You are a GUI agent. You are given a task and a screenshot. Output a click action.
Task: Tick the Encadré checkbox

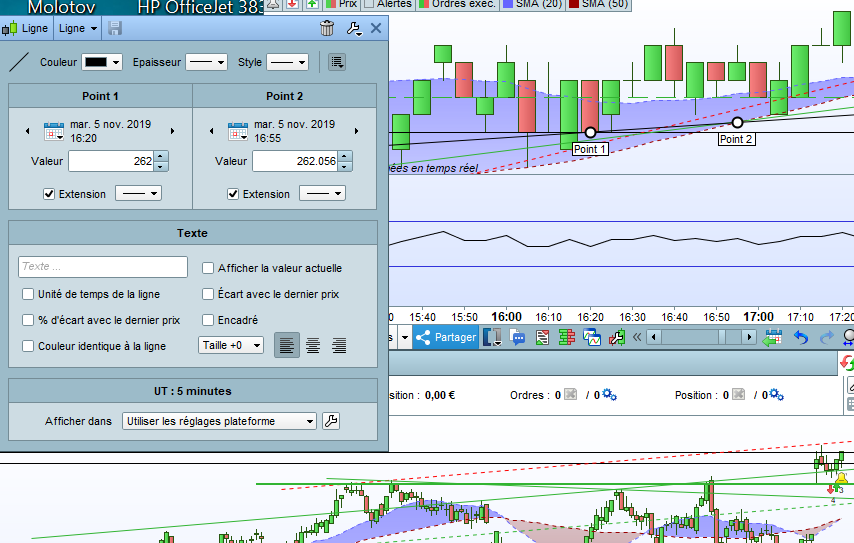[208, 320]
